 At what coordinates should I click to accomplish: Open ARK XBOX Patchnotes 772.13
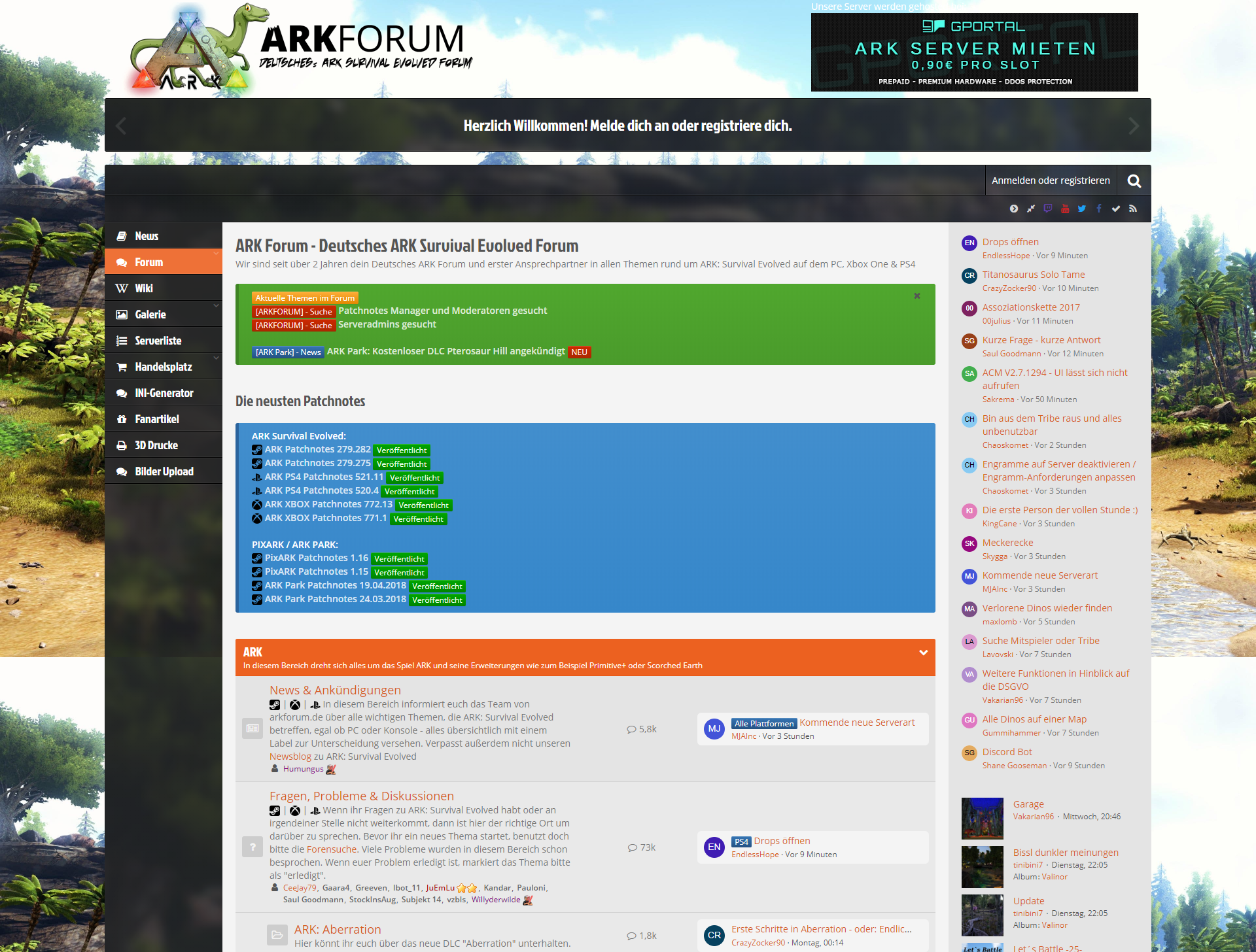point(328,504)
